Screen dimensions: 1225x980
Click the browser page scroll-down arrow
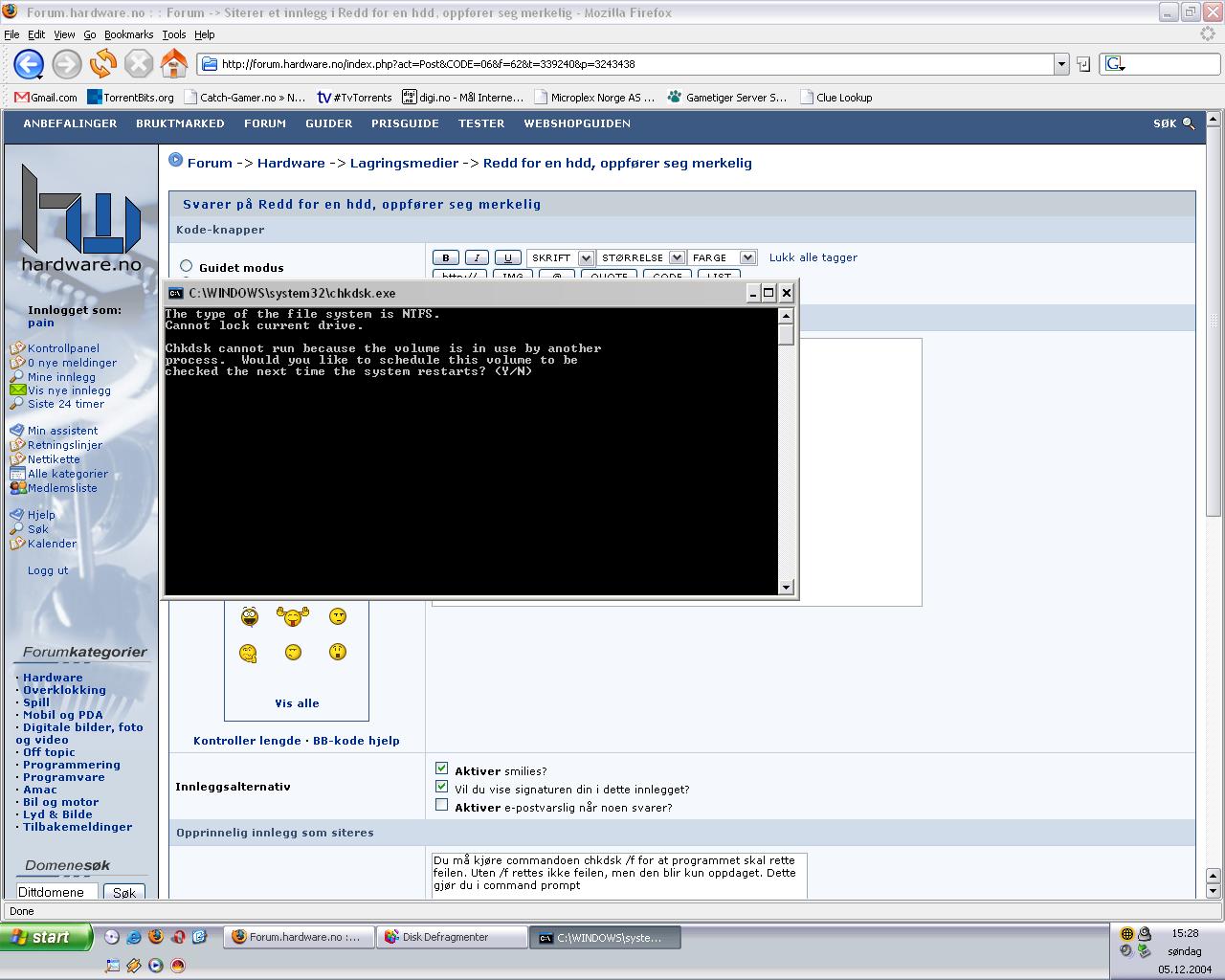click(x=1214, y=891)
